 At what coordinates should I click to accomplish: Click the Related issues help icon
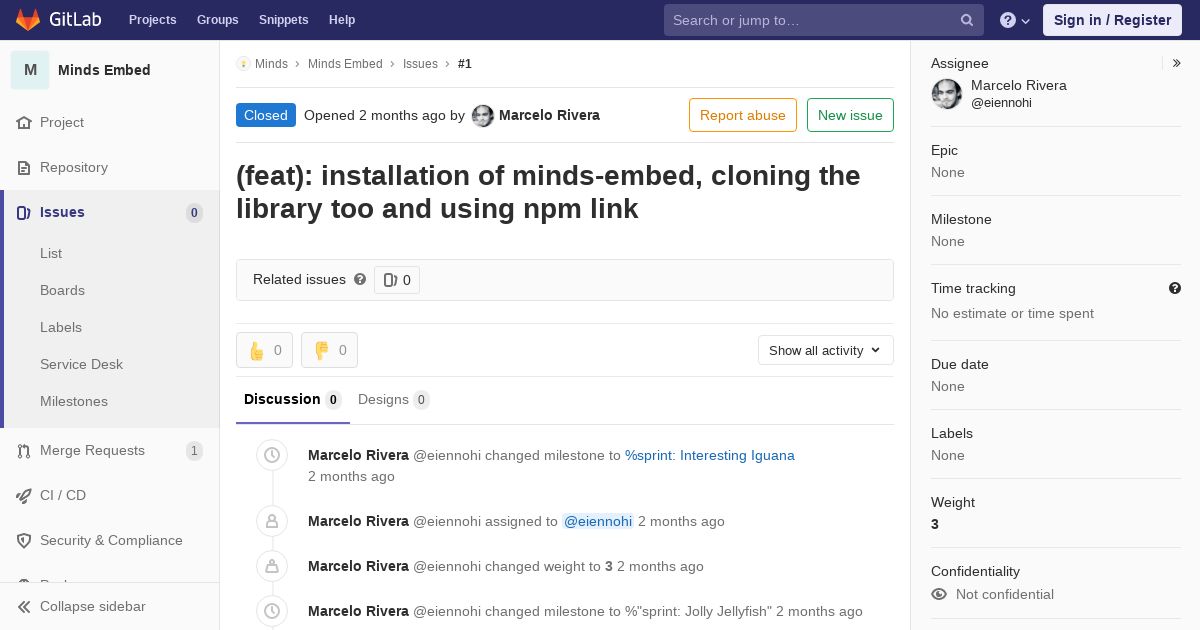(x=360, y=279)
